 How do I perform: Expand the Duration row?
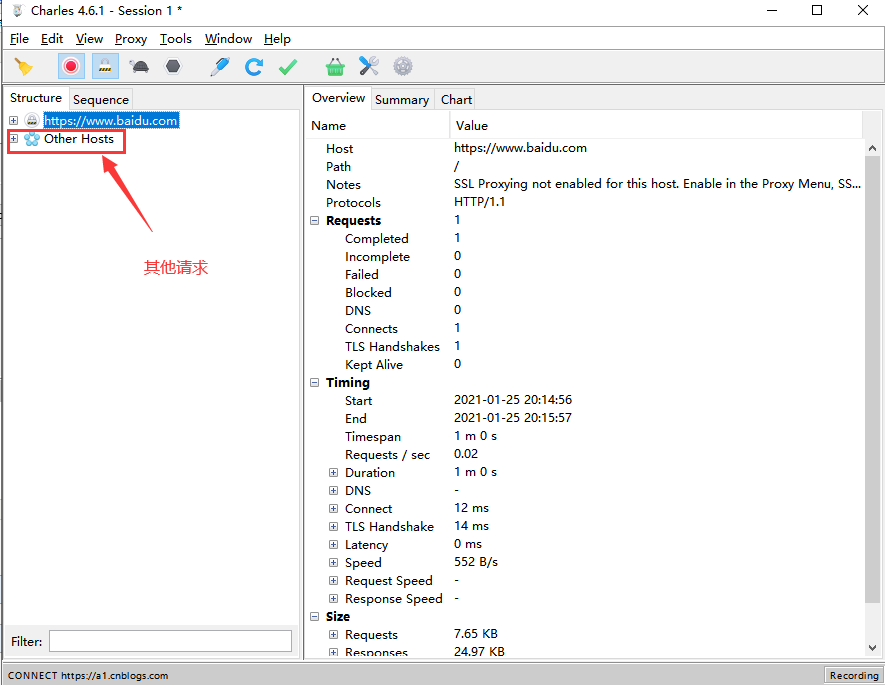(x=334, y=472)
